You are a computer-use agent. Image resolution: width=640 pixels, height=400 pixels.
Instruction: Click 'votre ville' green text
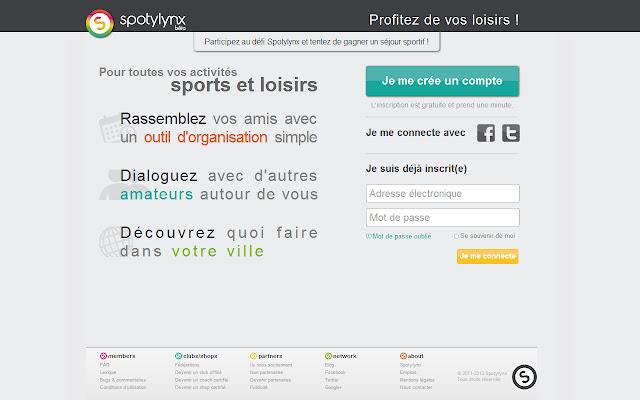click(x=218, y=251)
